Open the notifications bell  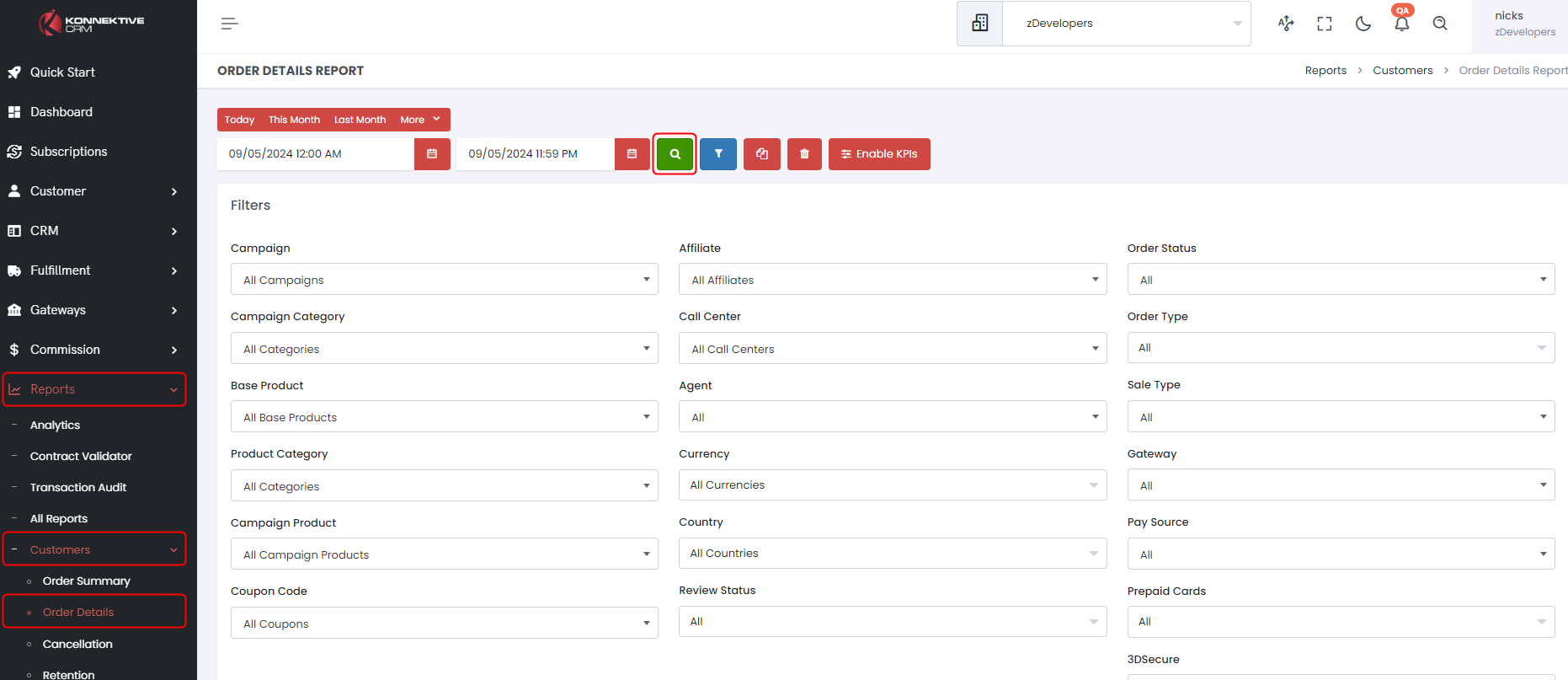tap(1401, 24)
